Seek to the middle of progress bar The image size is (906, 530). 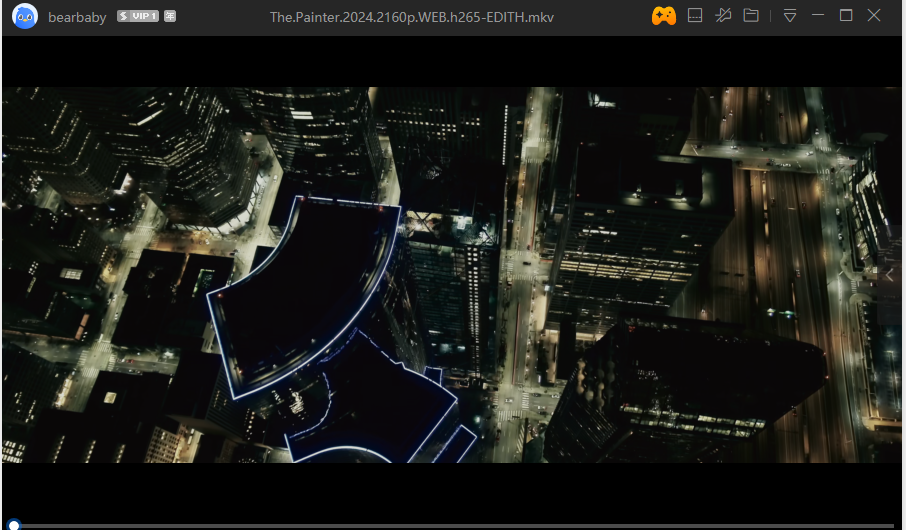(453, 525)
